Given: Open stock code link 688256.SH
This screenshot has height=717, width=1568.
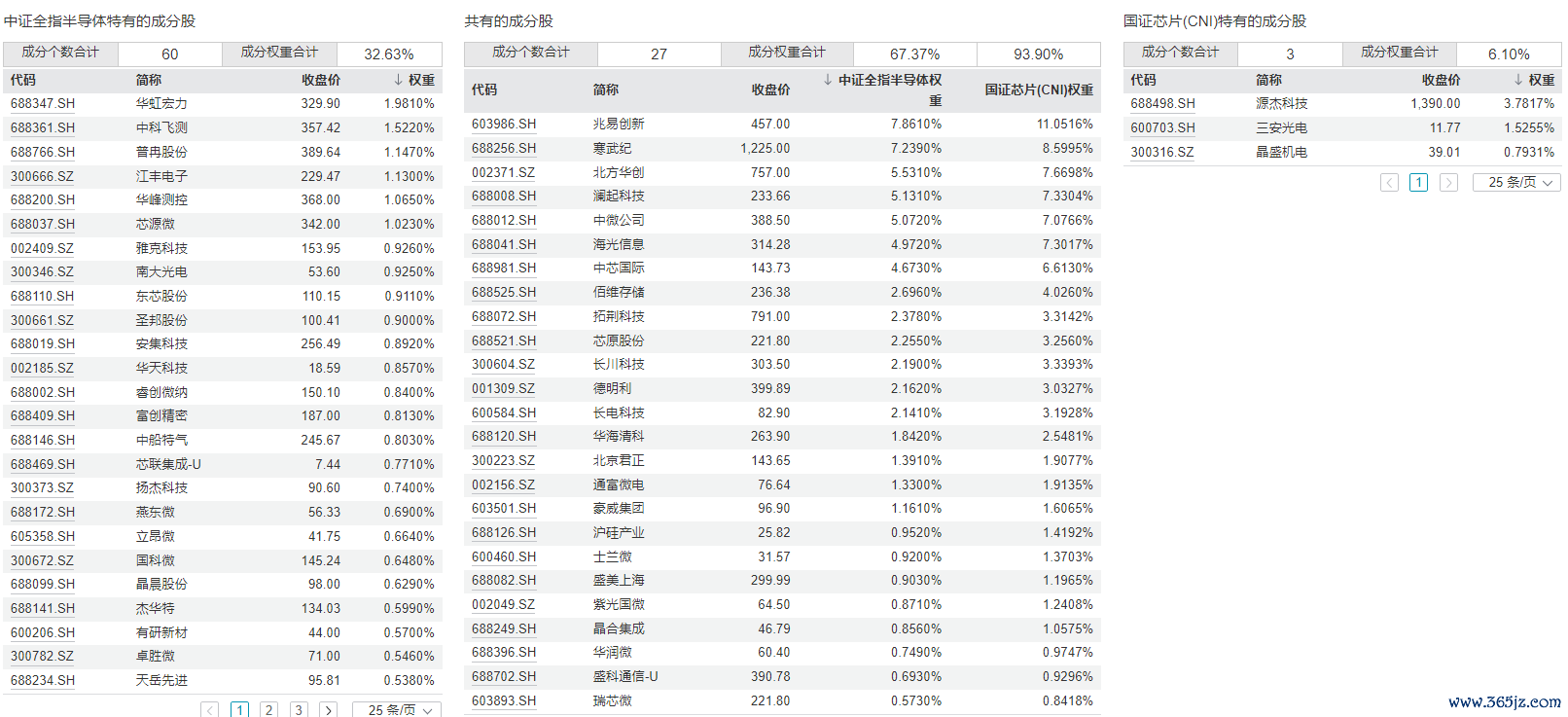Looking at the screenshot, I should (504, 148).
